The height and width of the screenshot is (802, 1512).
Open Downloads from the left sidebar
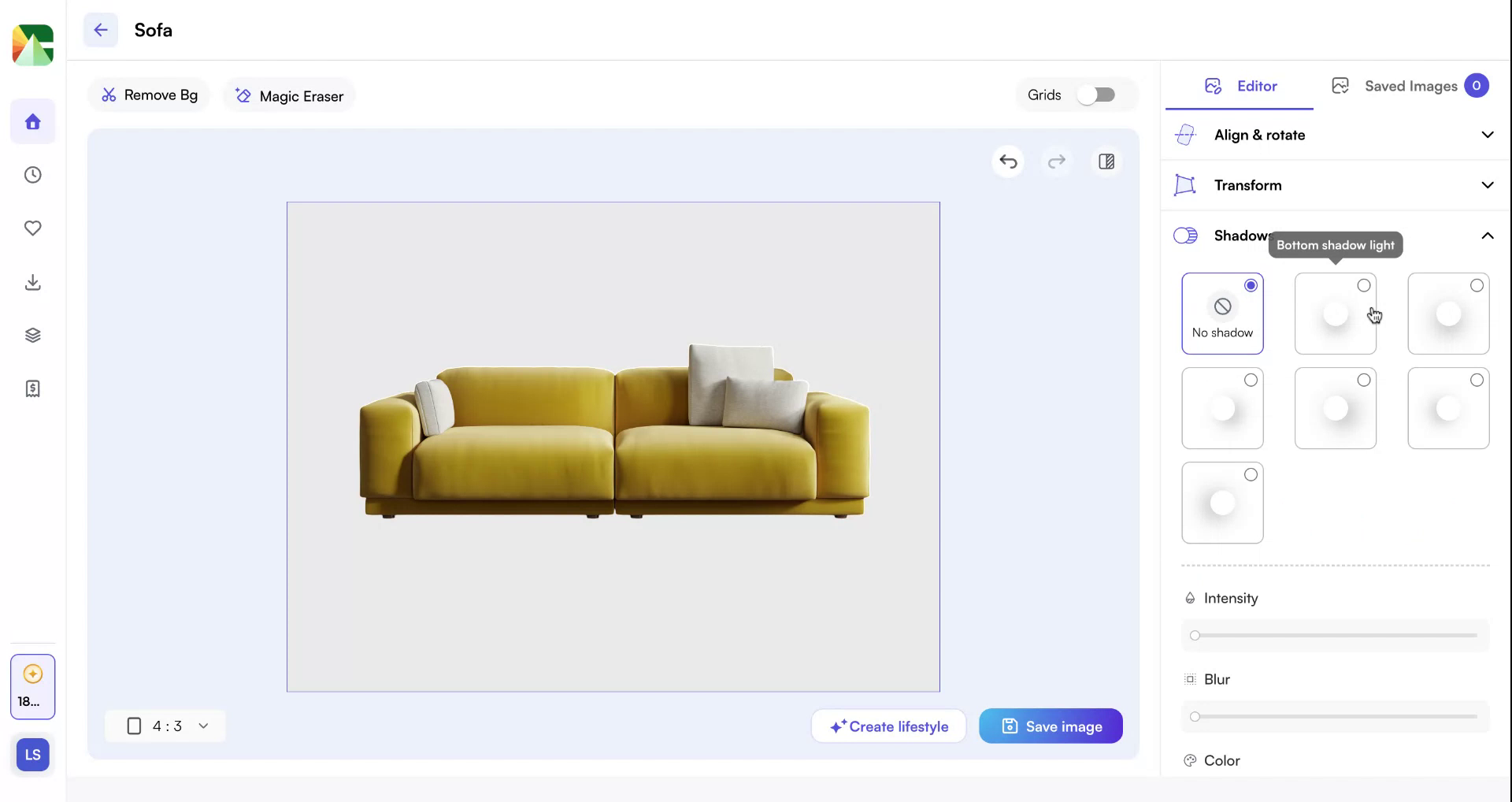[x=32, y=282]
